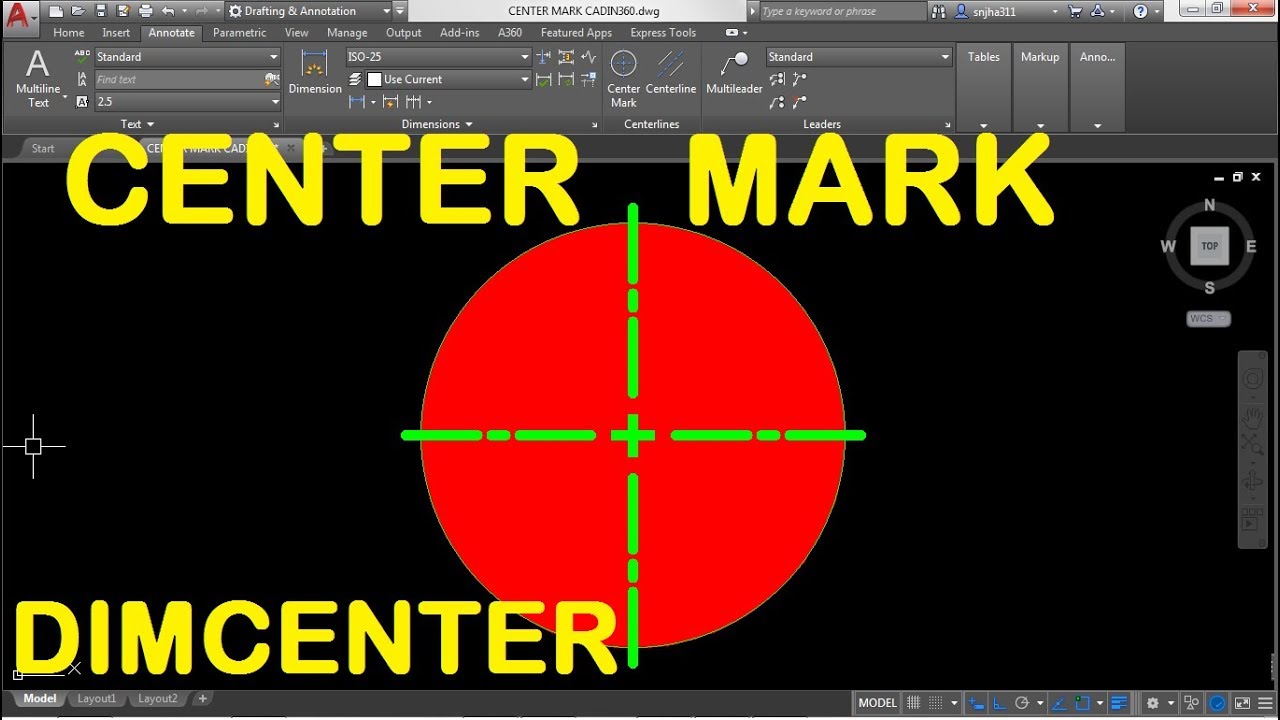Click the ViewCube TOP face
The height and width of the screenshot is (720, 1280).
click(1209, 246)
